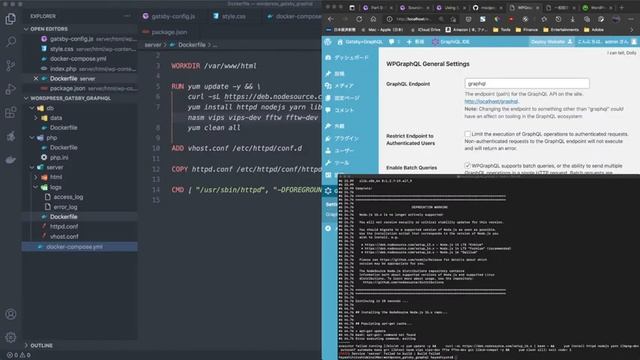Viewport: 640px width, 360px height.
Task: Open the Manage gear icon in VS Code
Action: 11,337
